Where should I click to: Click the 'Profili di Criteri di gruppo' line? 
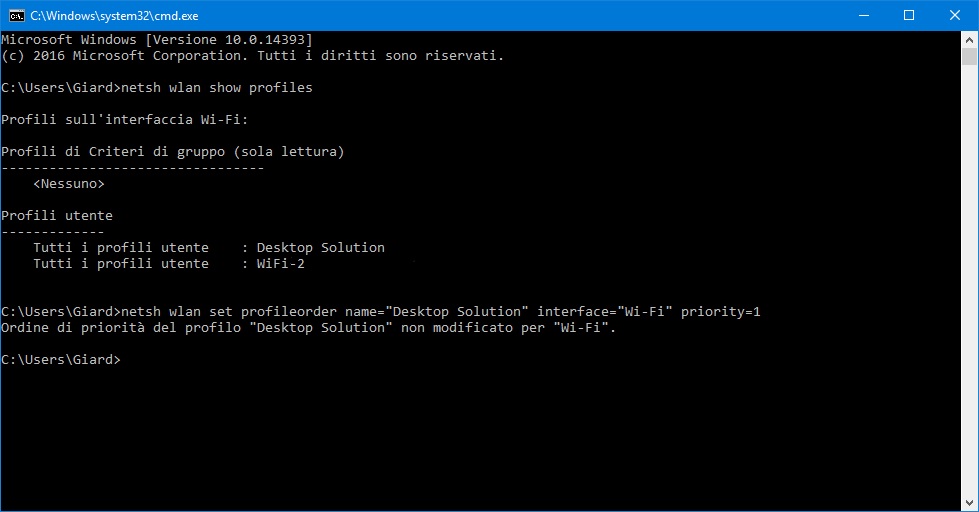[x=172, y=152]
